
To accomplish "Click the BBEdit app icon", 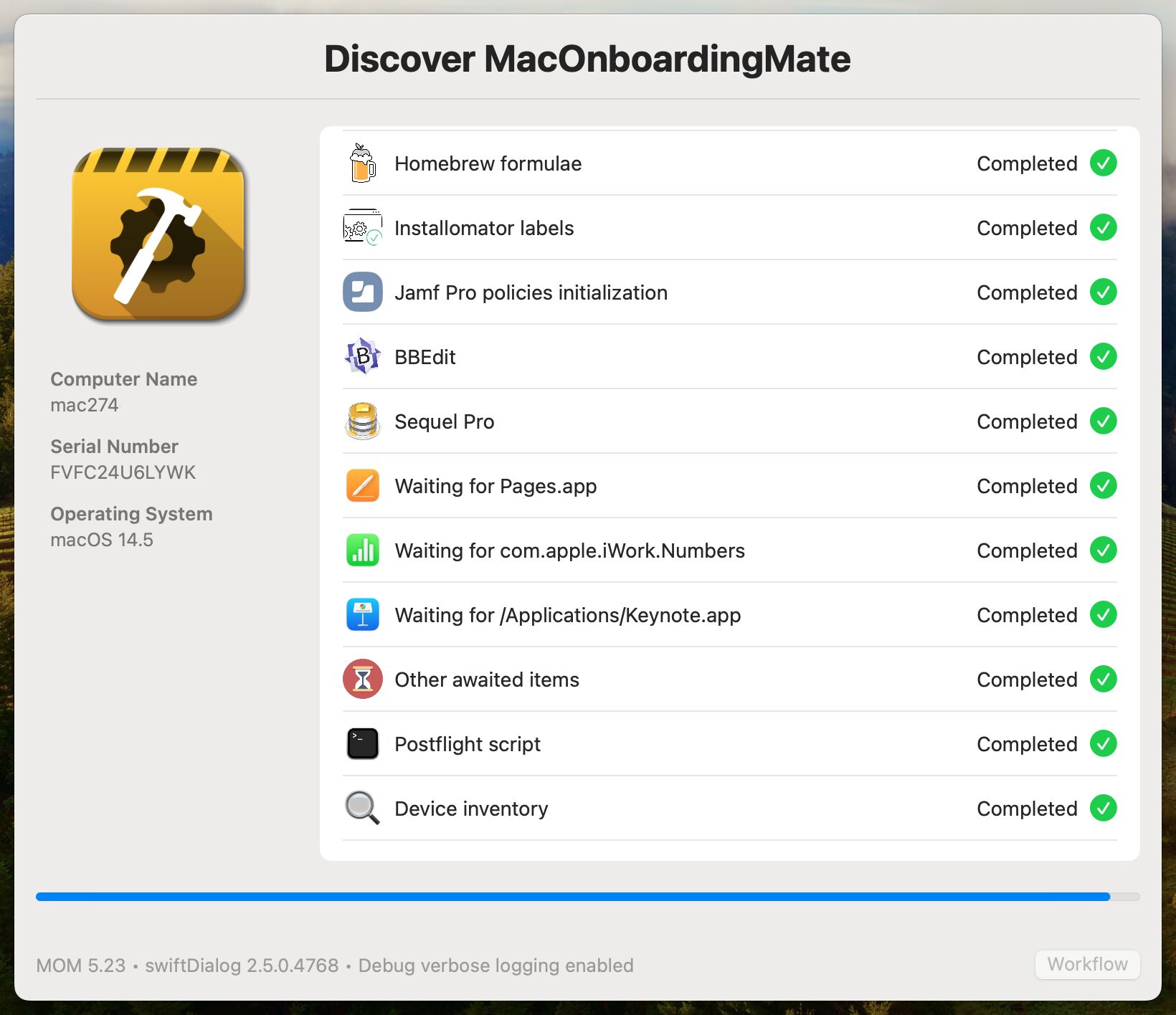I will 362,356.
